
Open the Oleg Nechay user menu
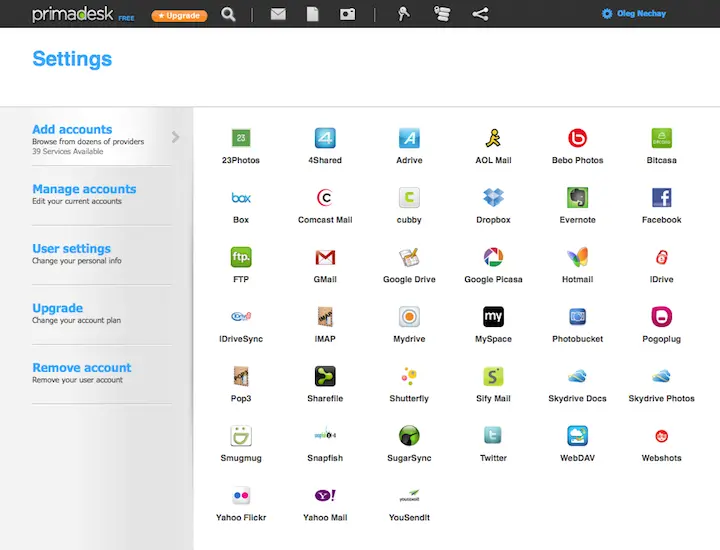pyautogui.click(x=634, y=14)
